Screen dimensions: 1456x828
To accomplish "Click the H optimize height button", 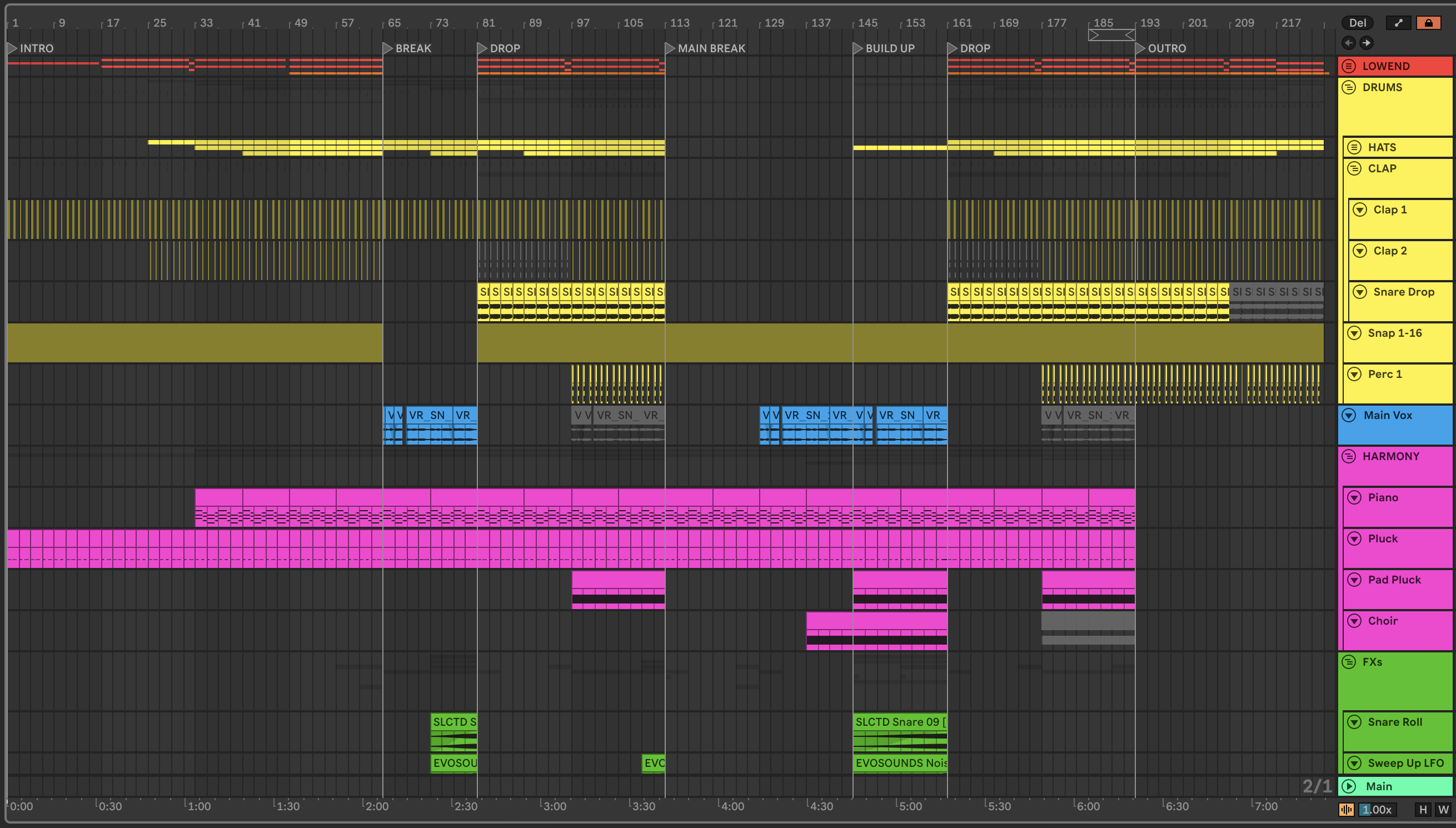I will [1423, 809].
